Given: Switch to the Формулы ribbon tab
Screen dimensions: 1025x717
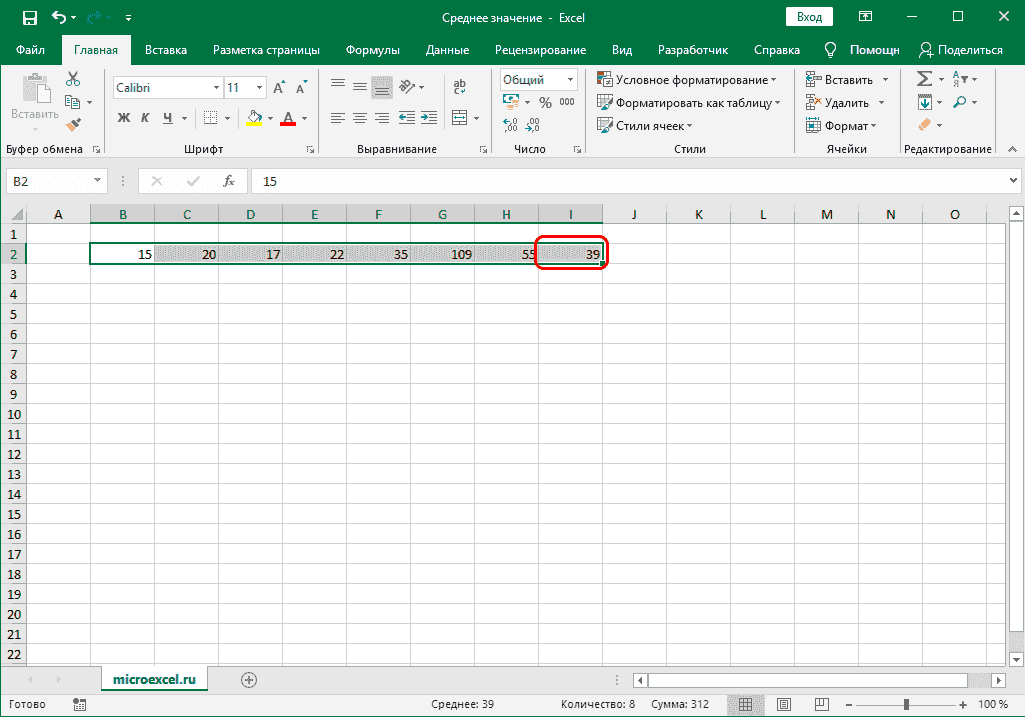Looking at the screenshot, I should [x=372, y=50].
